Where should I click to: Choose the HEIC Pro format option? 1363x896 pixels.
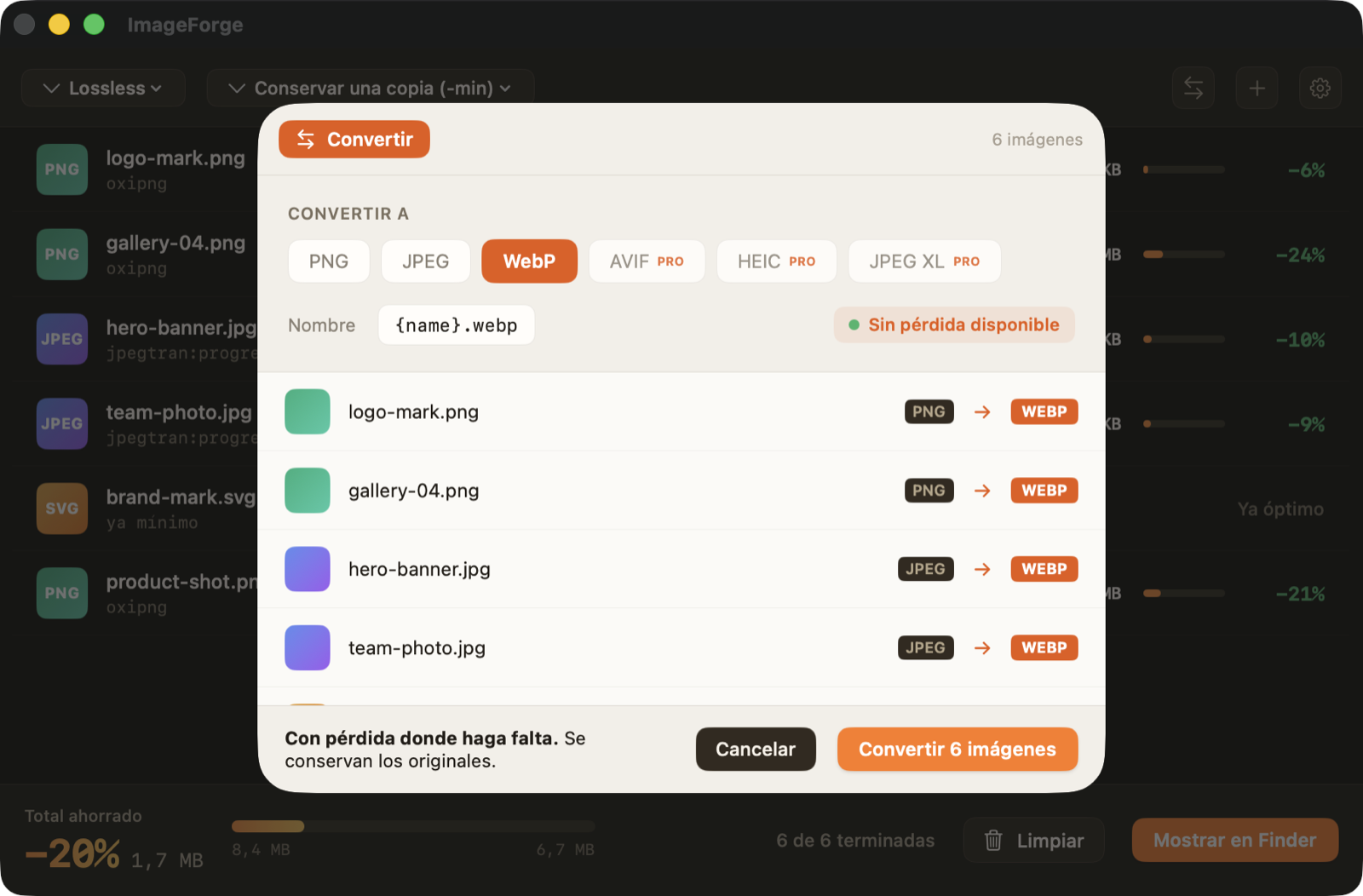pyautogui.click(x=776, y=261)
